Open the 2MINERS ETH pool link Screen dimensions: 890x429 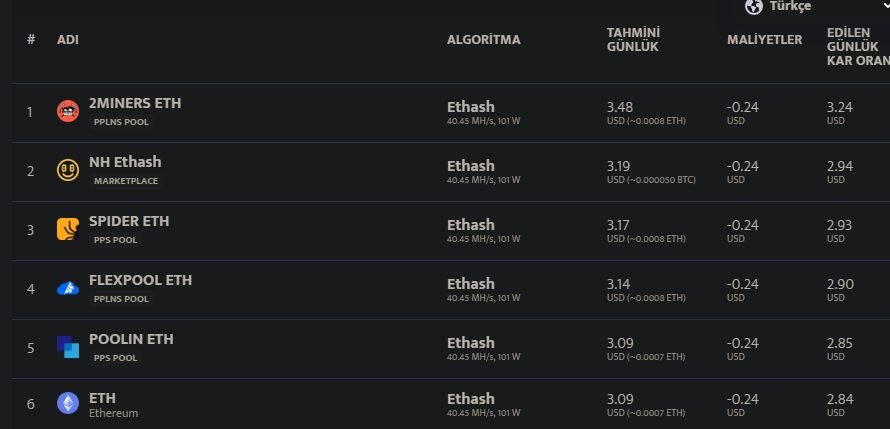[x=135, y=103]
